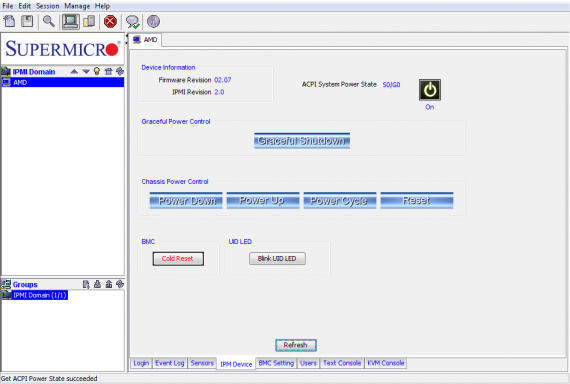The height and width of the screenshot is (384, 570).
Task: Select AMD in the IPMI Domain list
Action: [63, 82]
